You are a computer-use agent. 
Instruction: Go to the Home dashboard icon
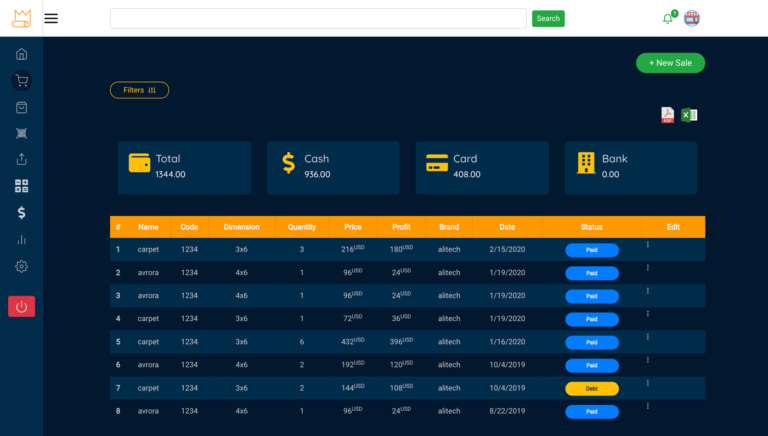coord(21,54)
